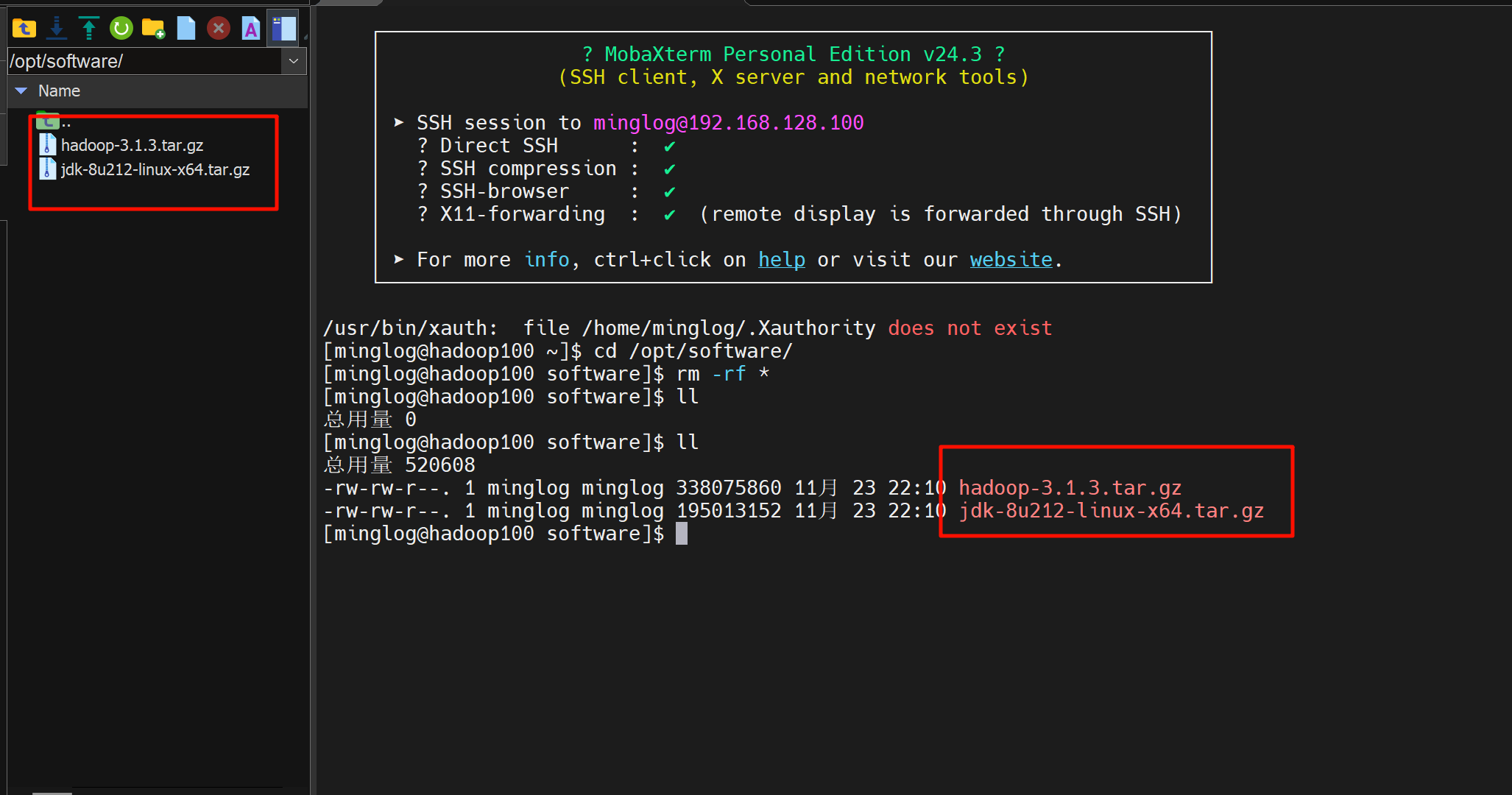Click the 'cd /opt/software/' command line
The width and height of the screenshot is (1512, 795).
[558, 351]
